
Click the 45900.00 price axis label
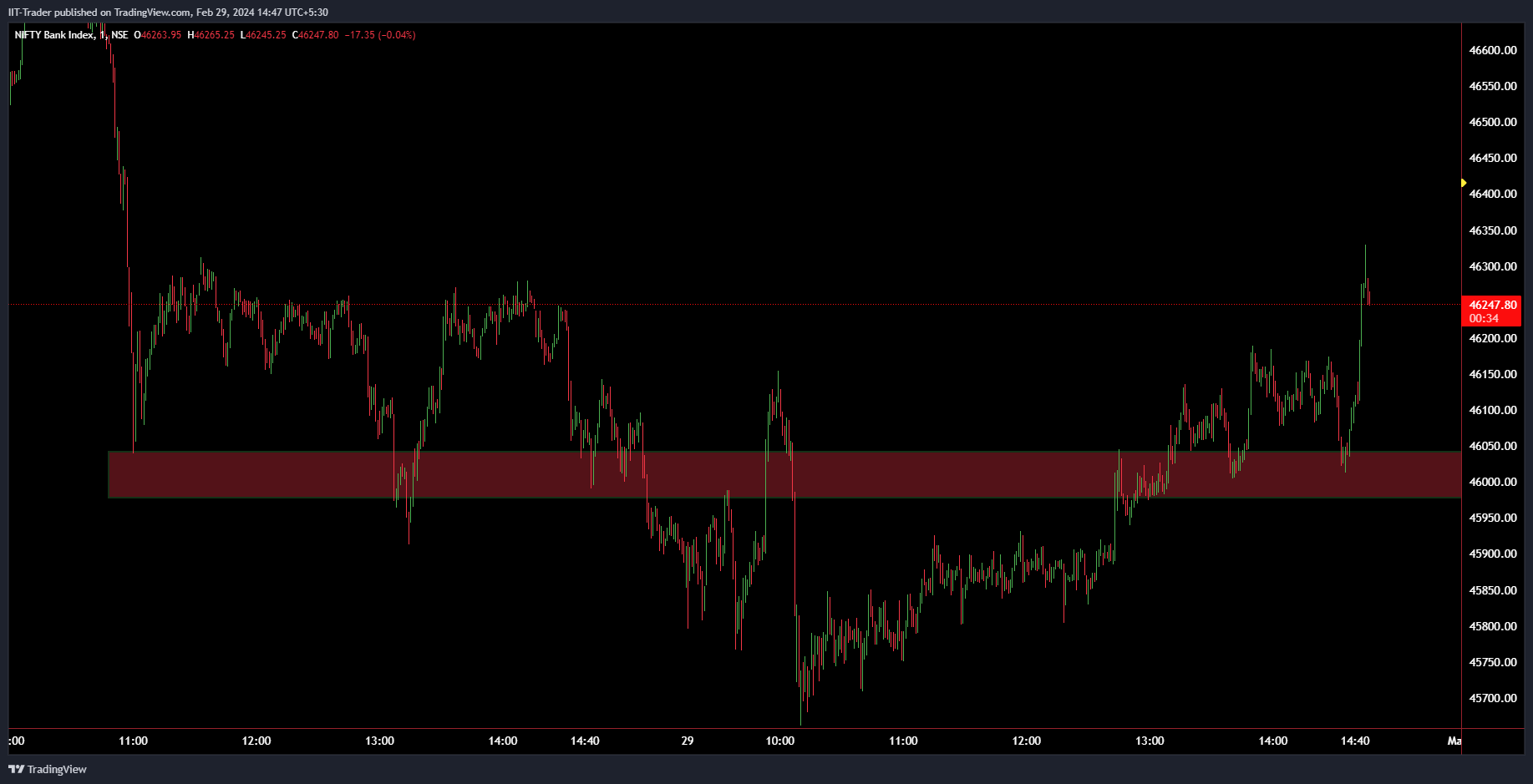pyautogui.click(x=1492, y=554)
